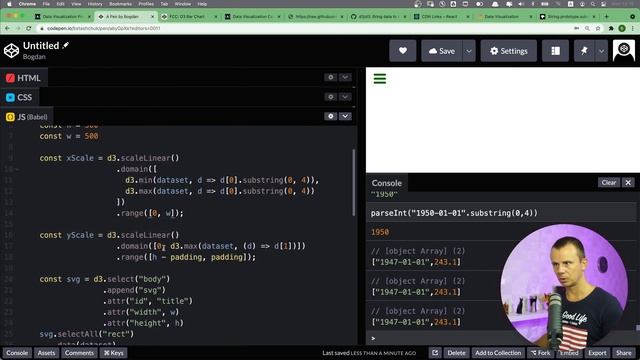Open Chrome View menu
Image resolution: width=640 pixels, height=360 pixels.
[x=76, y=4]
